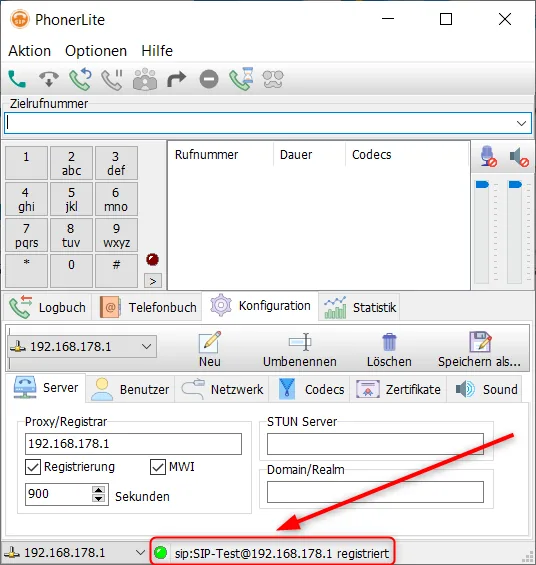This screenshot has width=536, height=565.
Task: Open the Codecs sub-tab
Action: click(x=310, y=389)
